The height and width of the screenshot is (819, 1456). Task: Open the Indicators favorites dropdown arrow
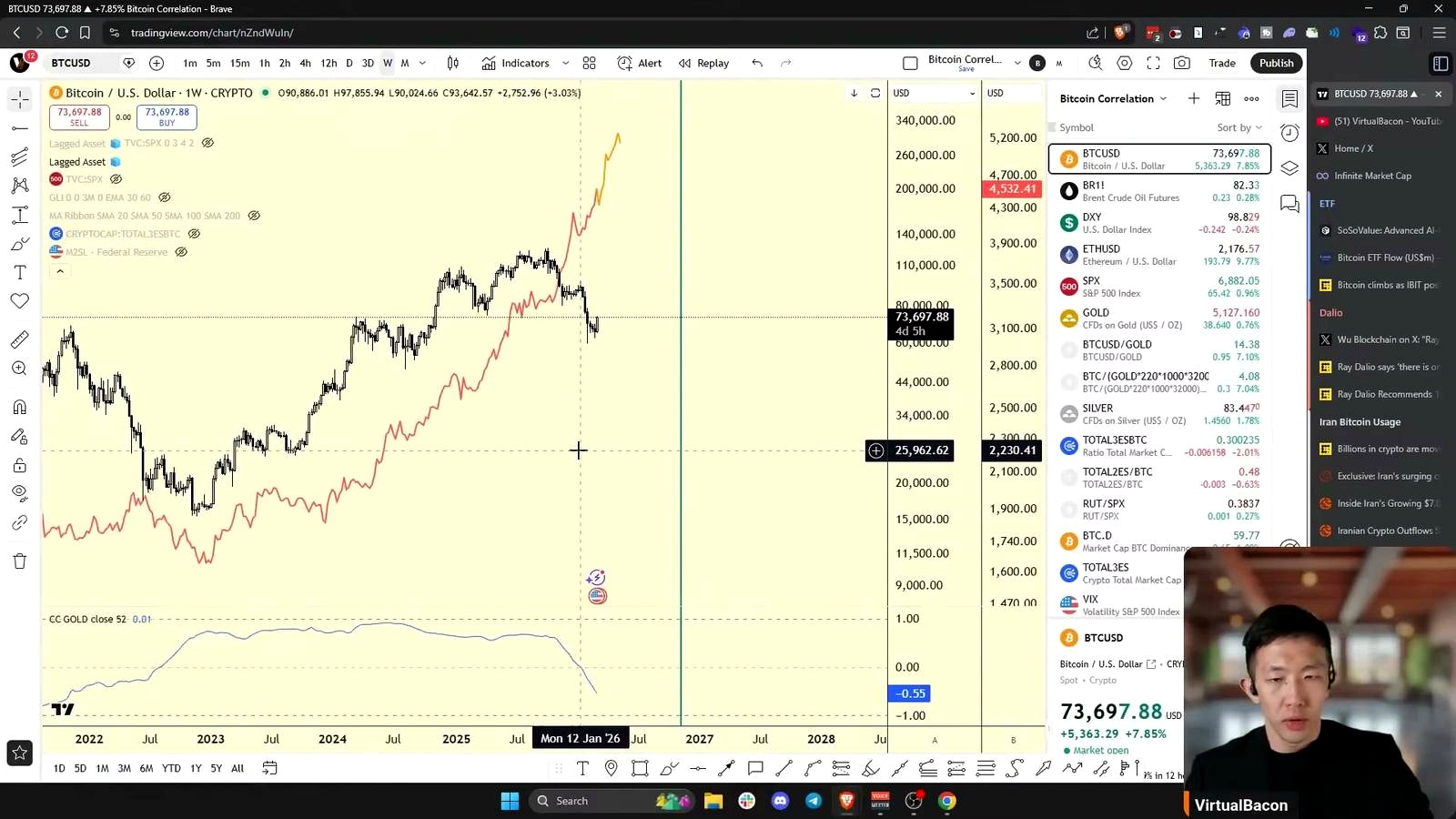pyautogui.click(x=565, y=63)
